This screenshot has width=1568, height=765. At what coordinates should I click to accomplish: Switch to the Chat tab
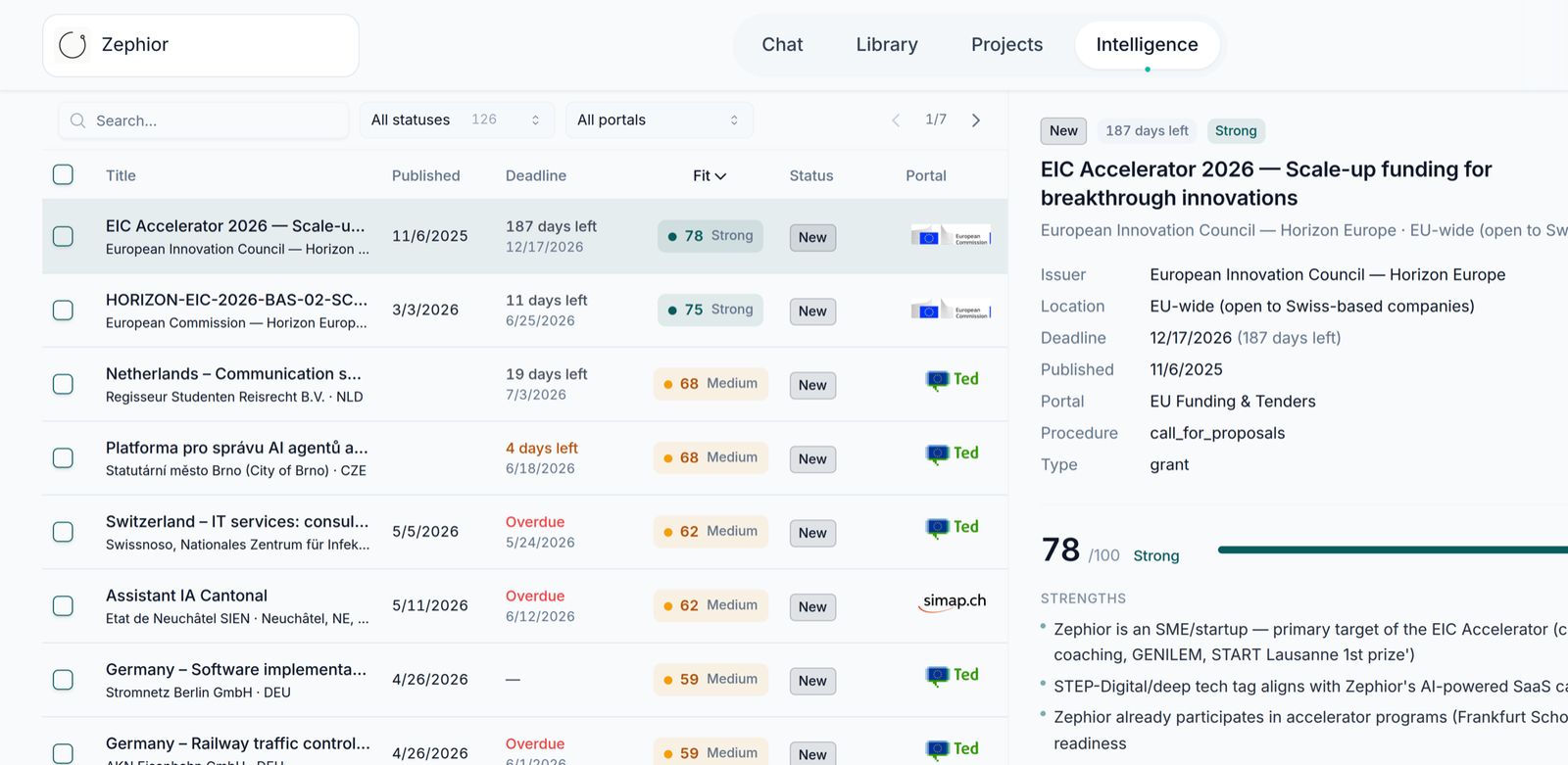click(x=782, y=45)
